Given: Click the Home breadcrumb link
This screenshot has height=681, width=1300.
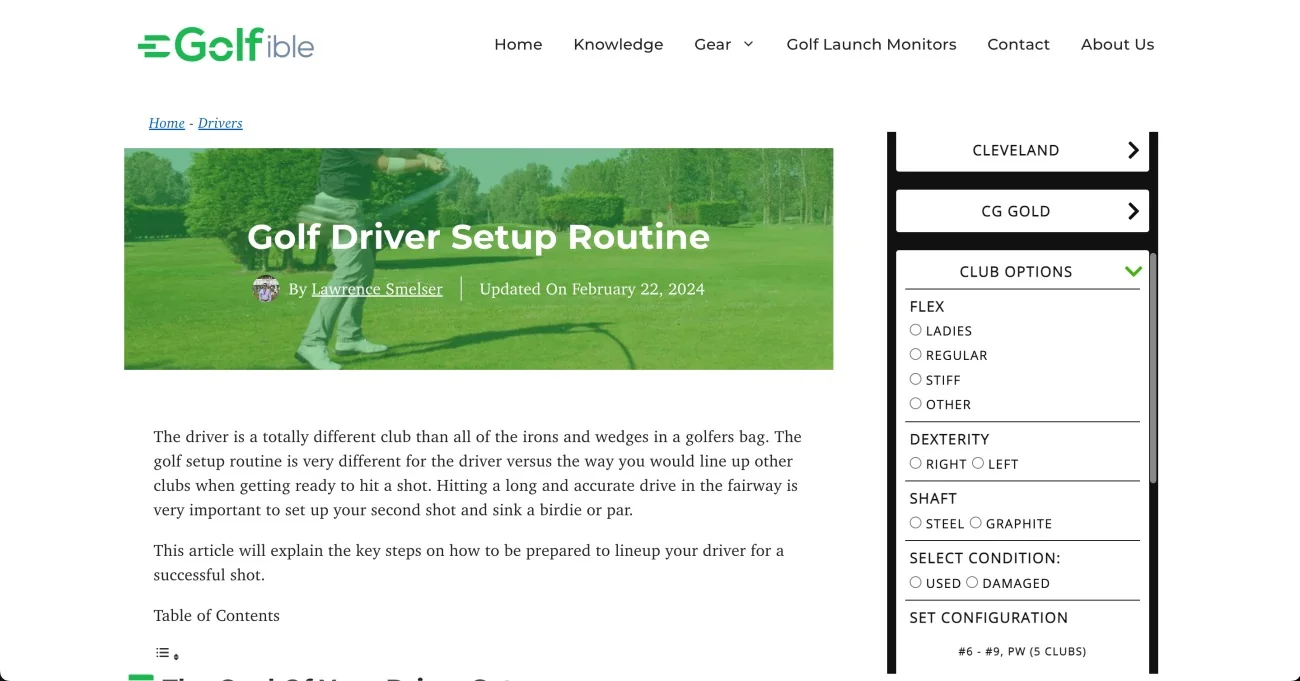Looking at the screenshot, I should (166, 123).
